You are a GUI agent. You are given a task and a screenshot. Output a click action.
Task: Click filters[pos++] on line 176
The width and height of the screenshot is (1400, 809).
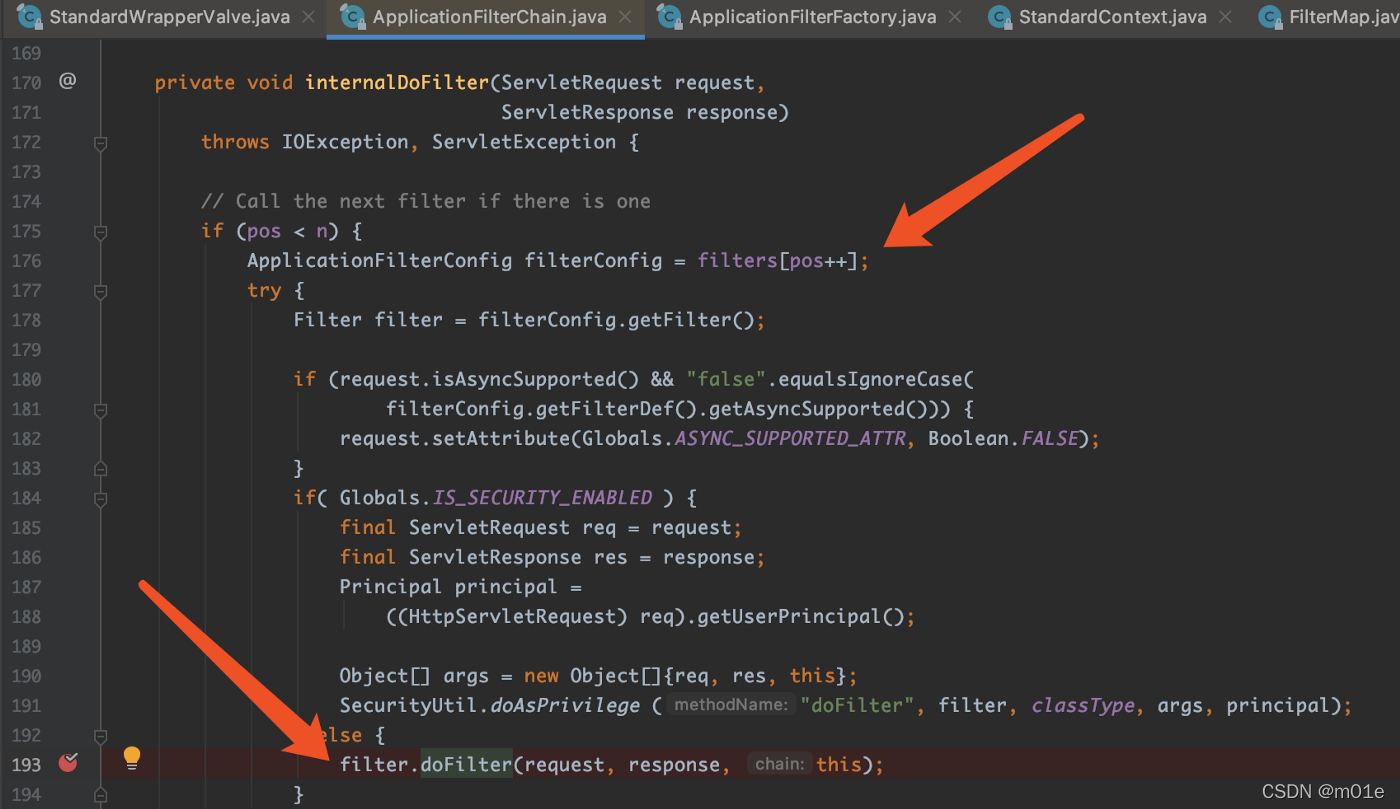pos(778,261)
